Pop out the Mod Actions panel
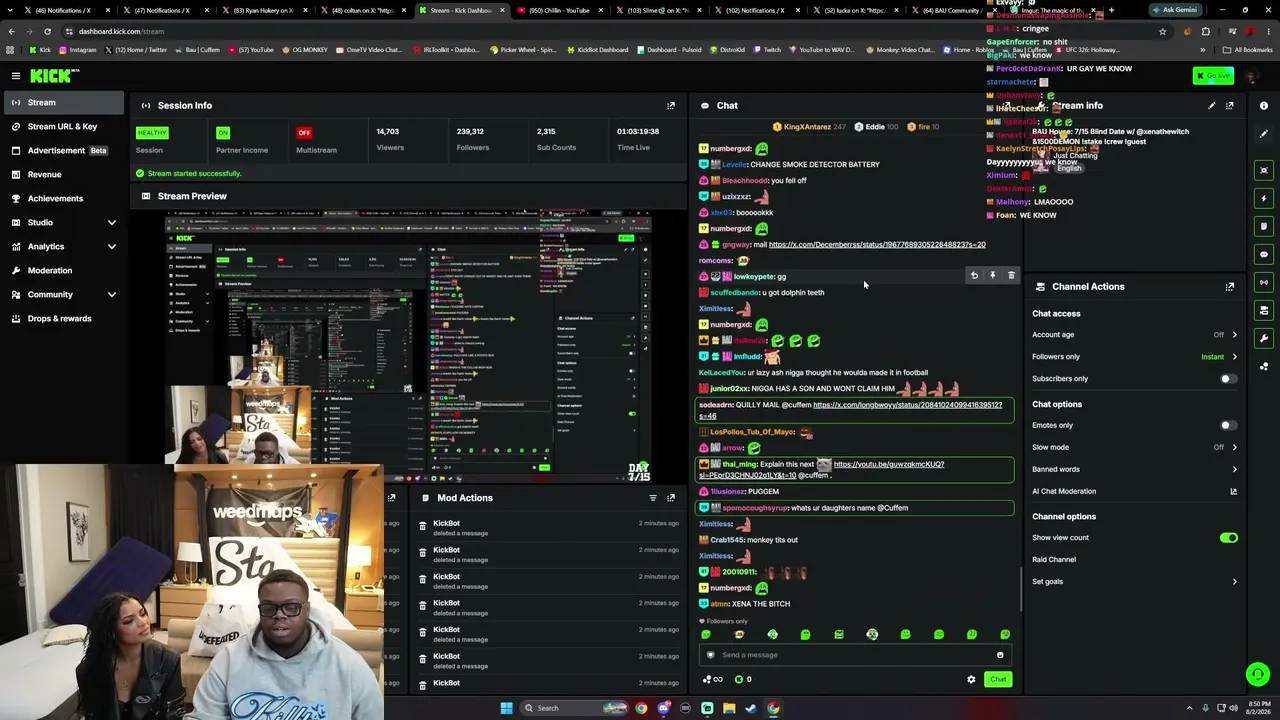 [671, 498]
